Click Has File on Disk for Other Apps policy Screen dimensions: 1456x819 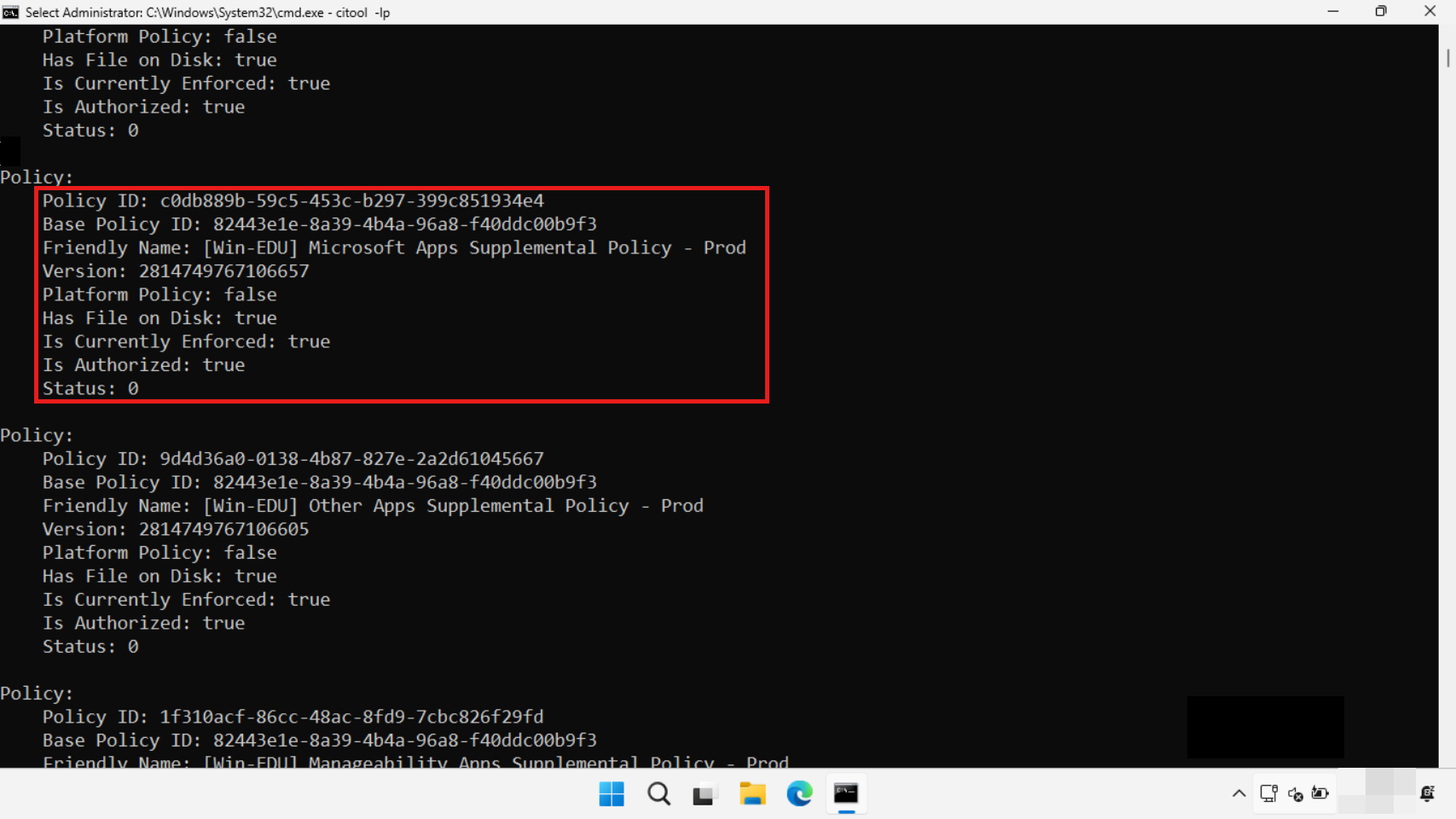[x=160, y=576]
